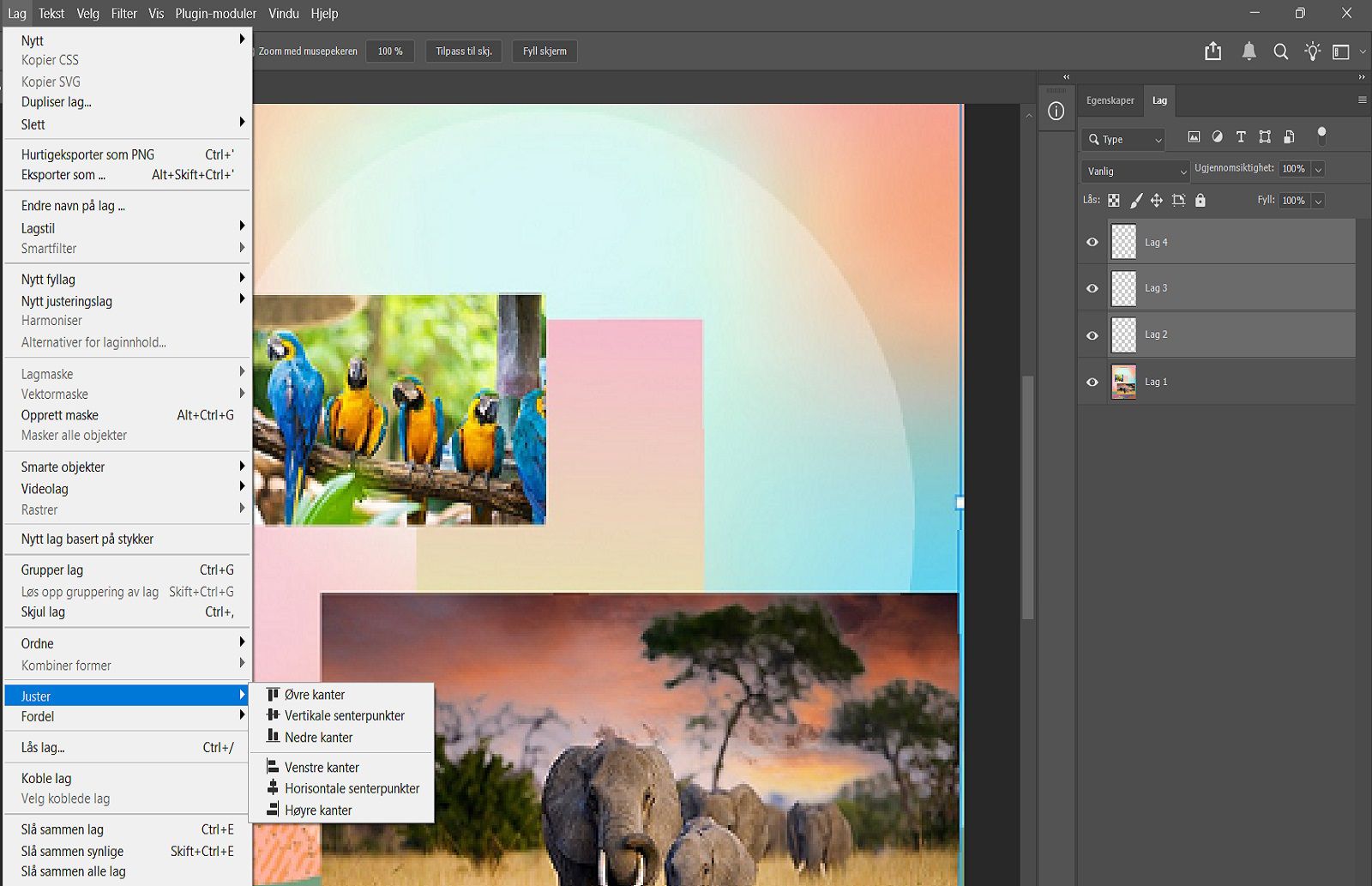Screen dimensions: 1372x886
Task: Expand the Nytt justeringslag submenu
Action: point(127,301)
